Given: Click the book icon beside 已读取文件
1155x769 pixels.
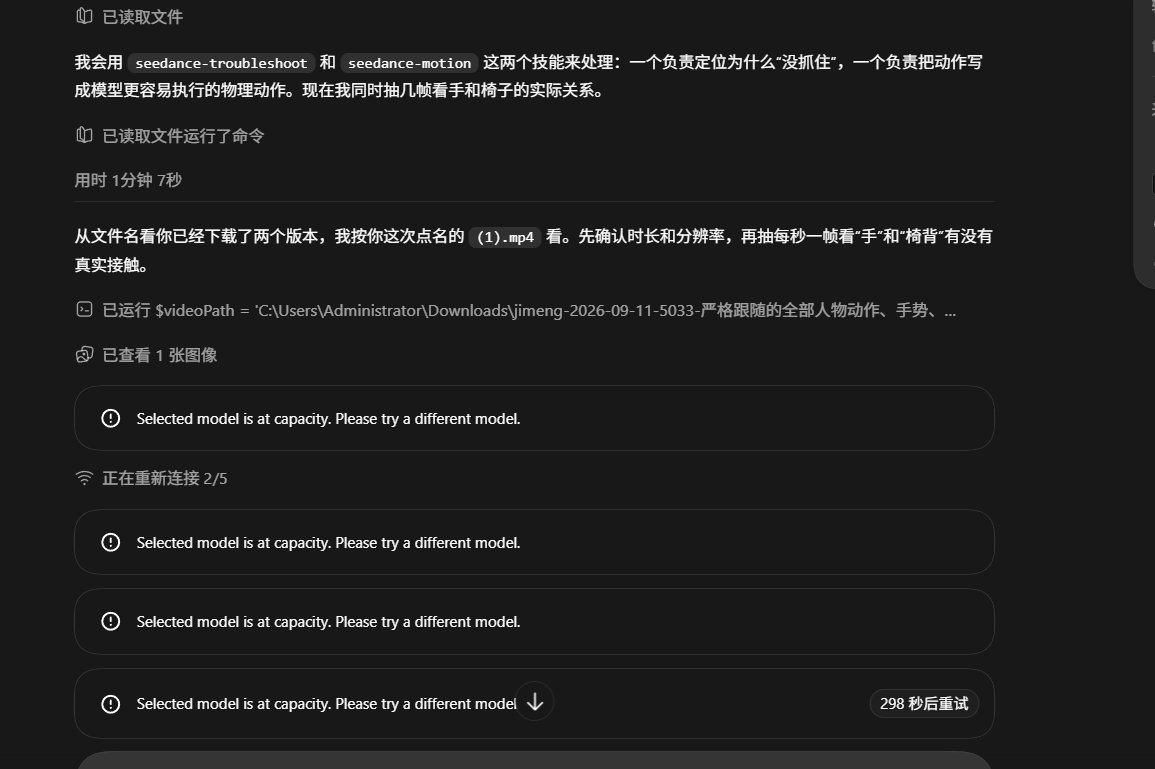Looking at the screenshot, I should coord(84,16).
